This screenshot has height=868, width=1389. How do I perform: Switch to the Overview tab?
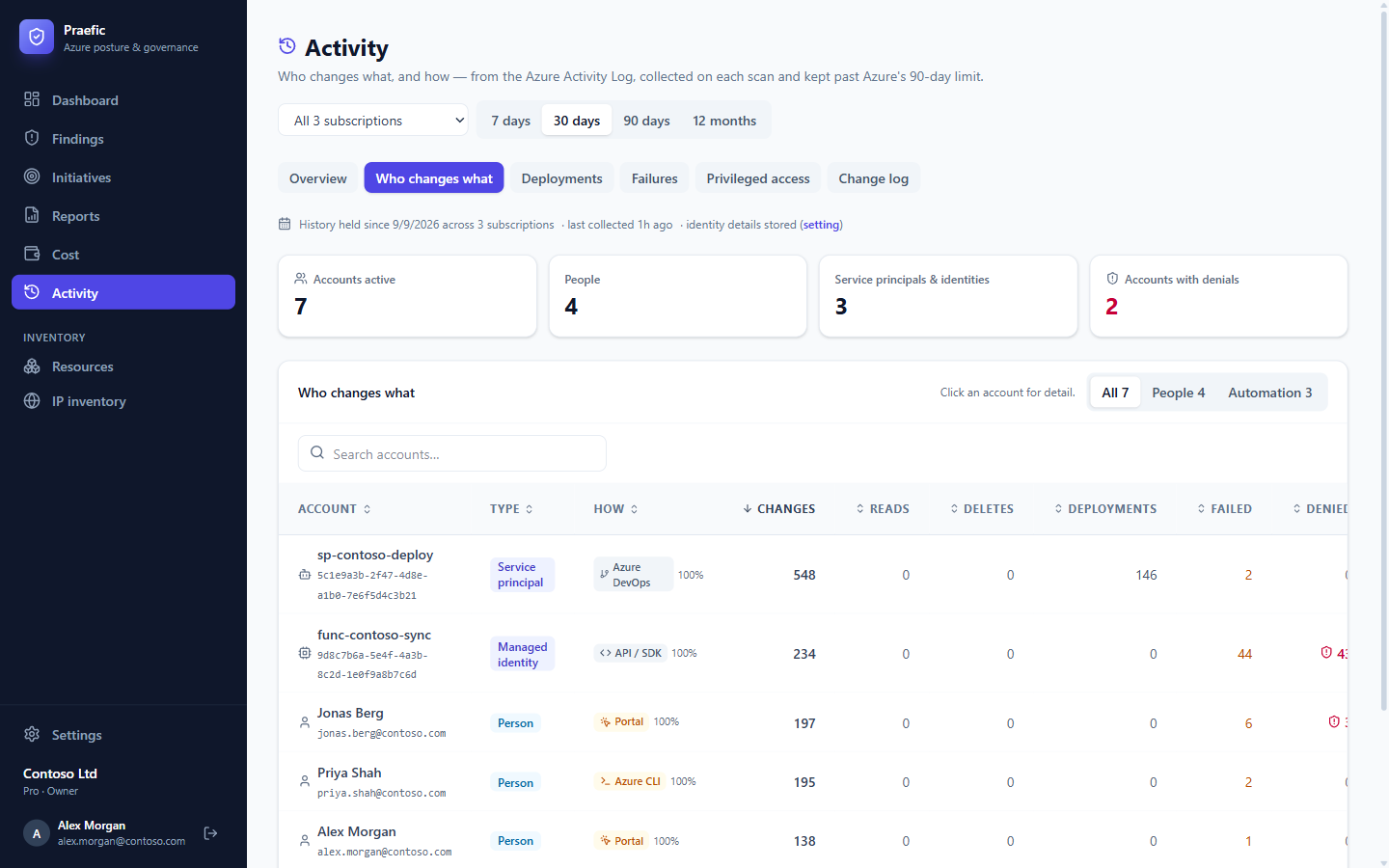click(318, 178)
